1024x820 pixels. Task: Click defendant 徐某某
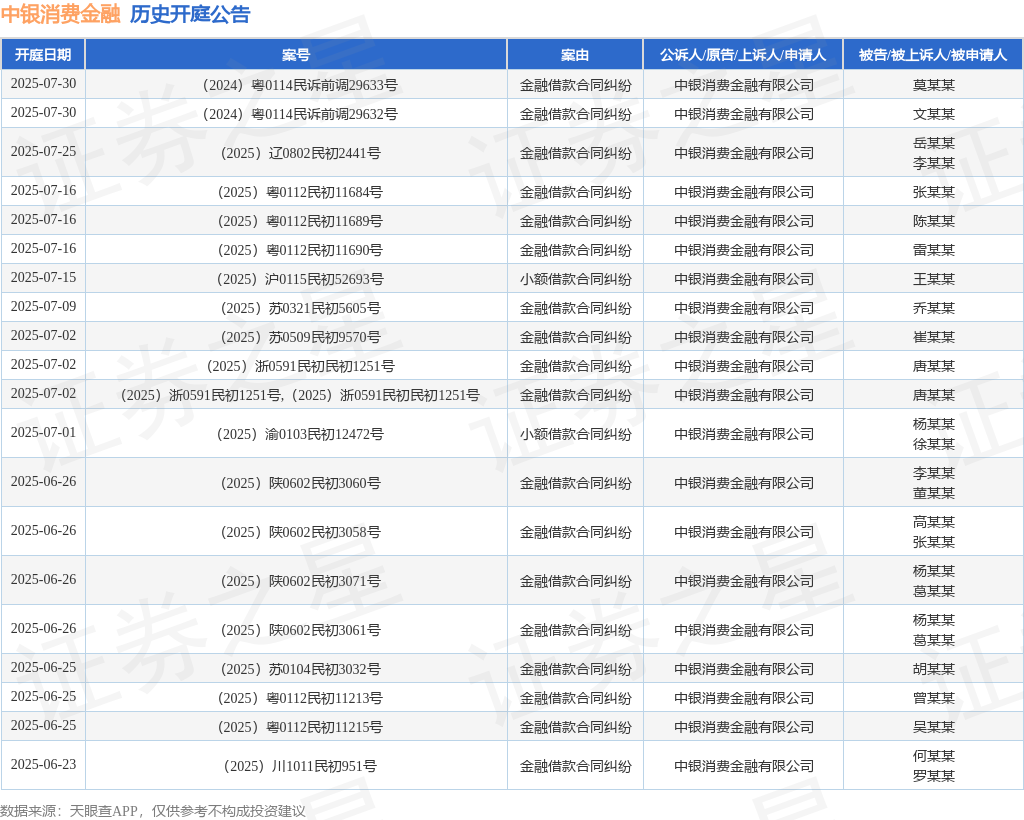(x=933, y=445)
